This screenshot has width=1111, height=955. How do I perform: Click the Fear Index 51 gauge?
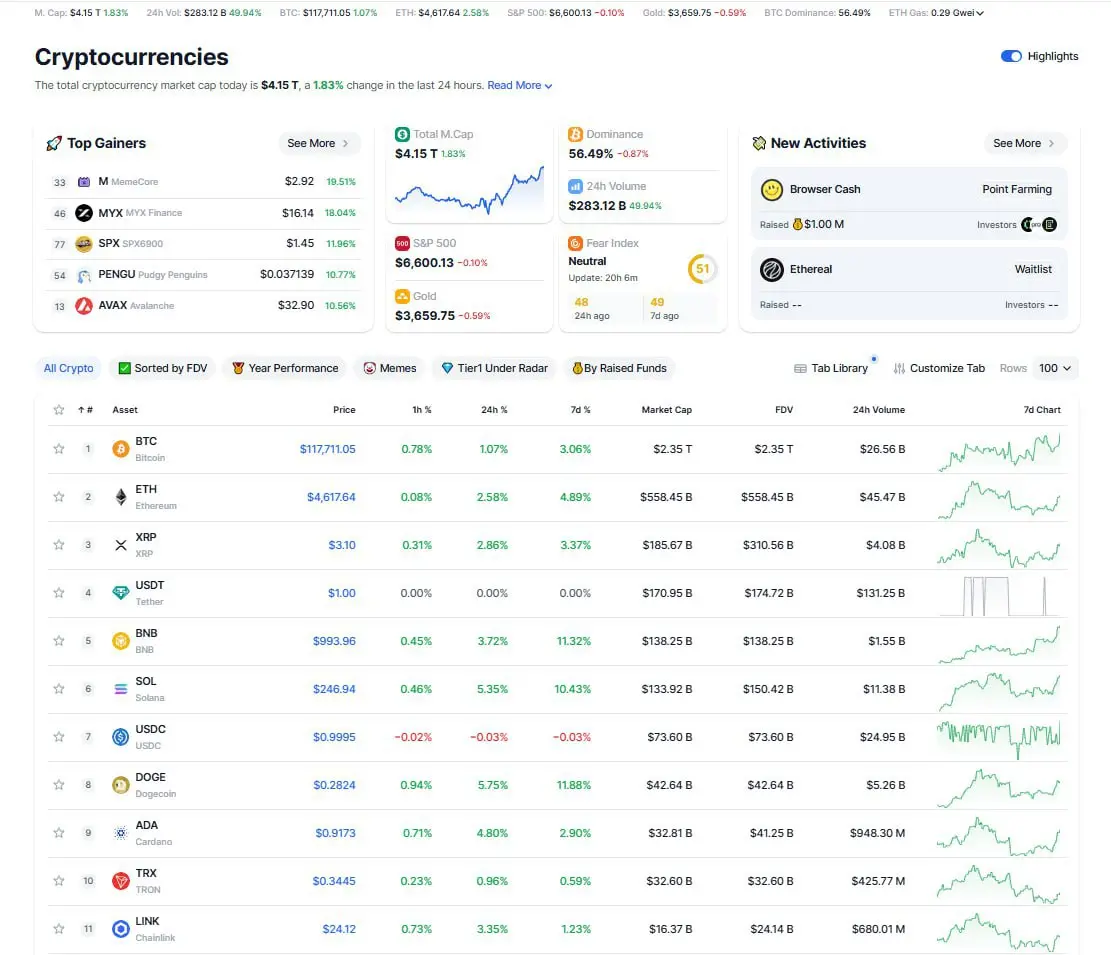coord(702,269)
